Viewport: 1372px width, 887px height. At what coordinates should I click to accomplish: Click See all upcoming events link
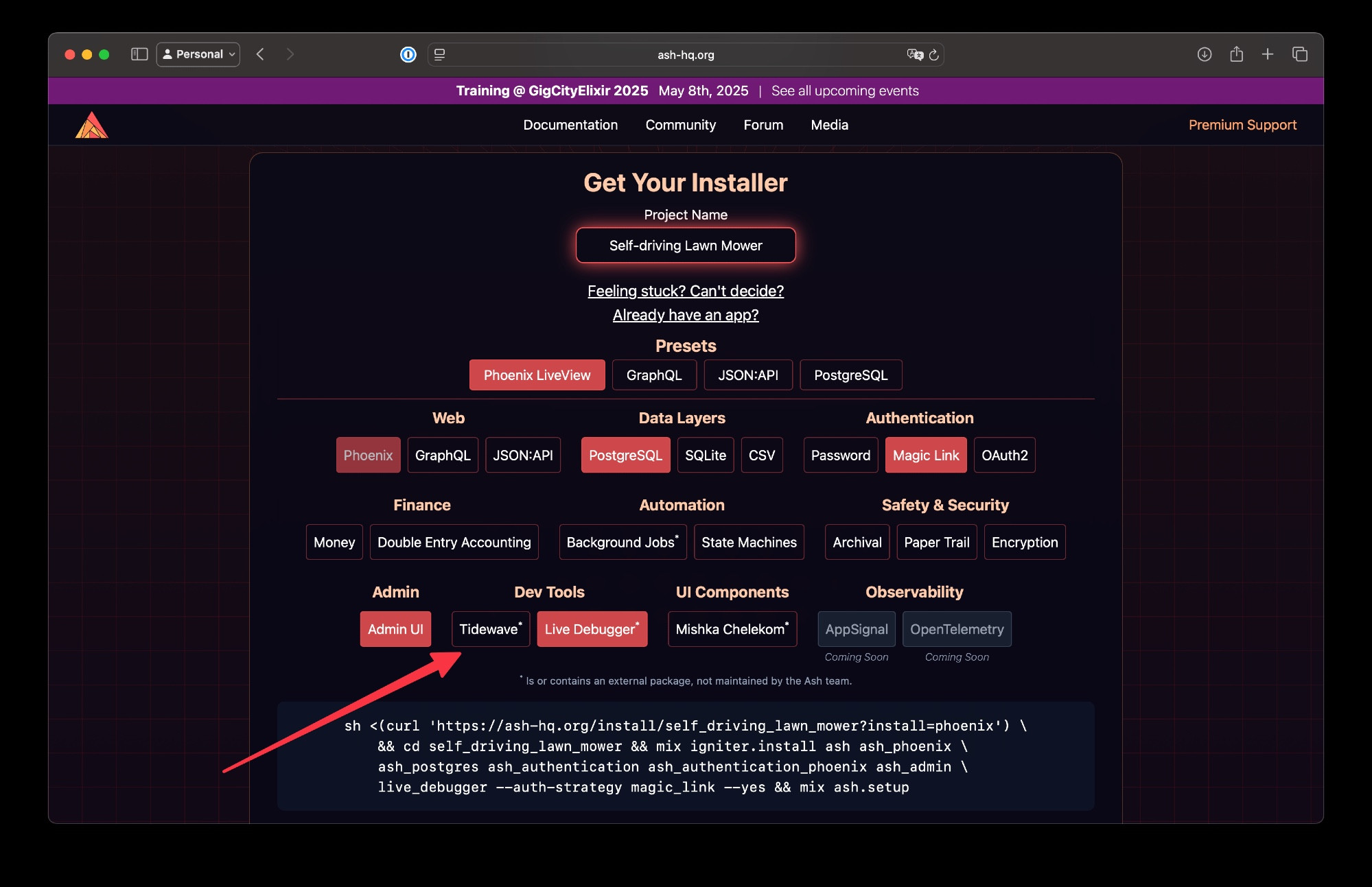click(845, 91)
